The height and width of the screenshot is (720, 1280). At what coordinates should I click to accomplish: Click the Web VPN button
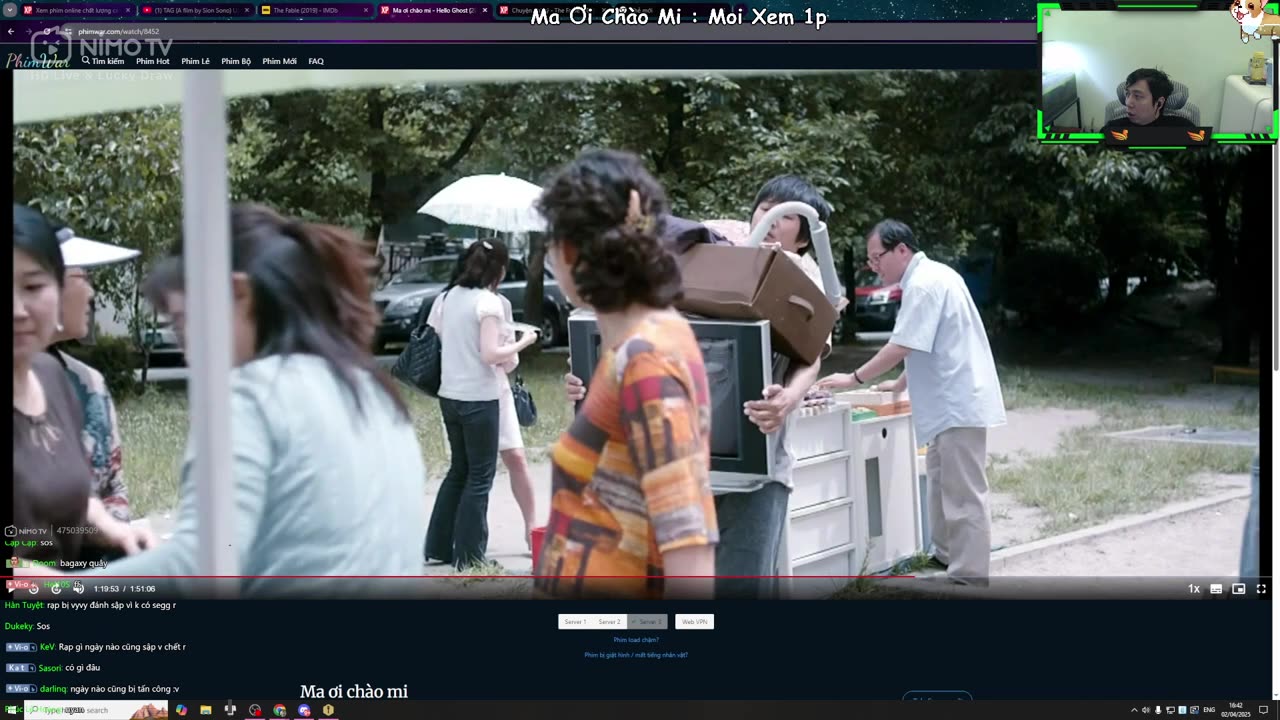coord(694,622)
